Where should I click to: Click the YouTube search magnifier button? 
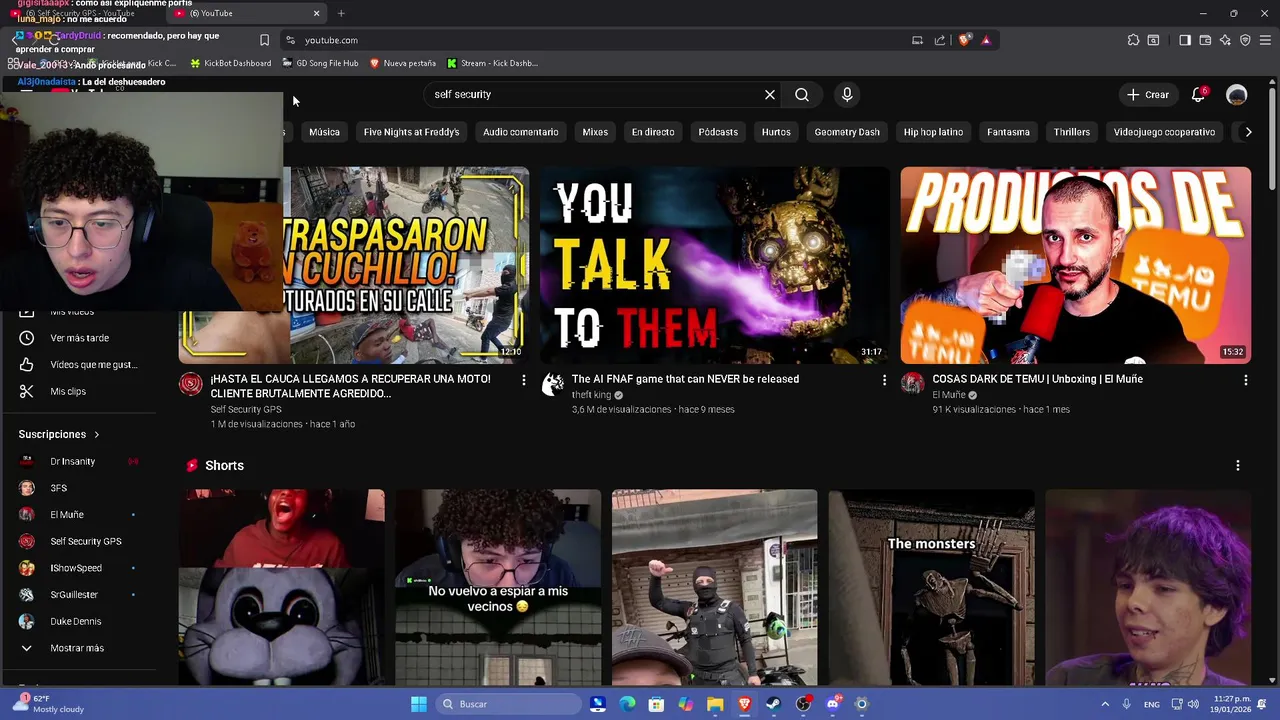[x=802, y=94]
